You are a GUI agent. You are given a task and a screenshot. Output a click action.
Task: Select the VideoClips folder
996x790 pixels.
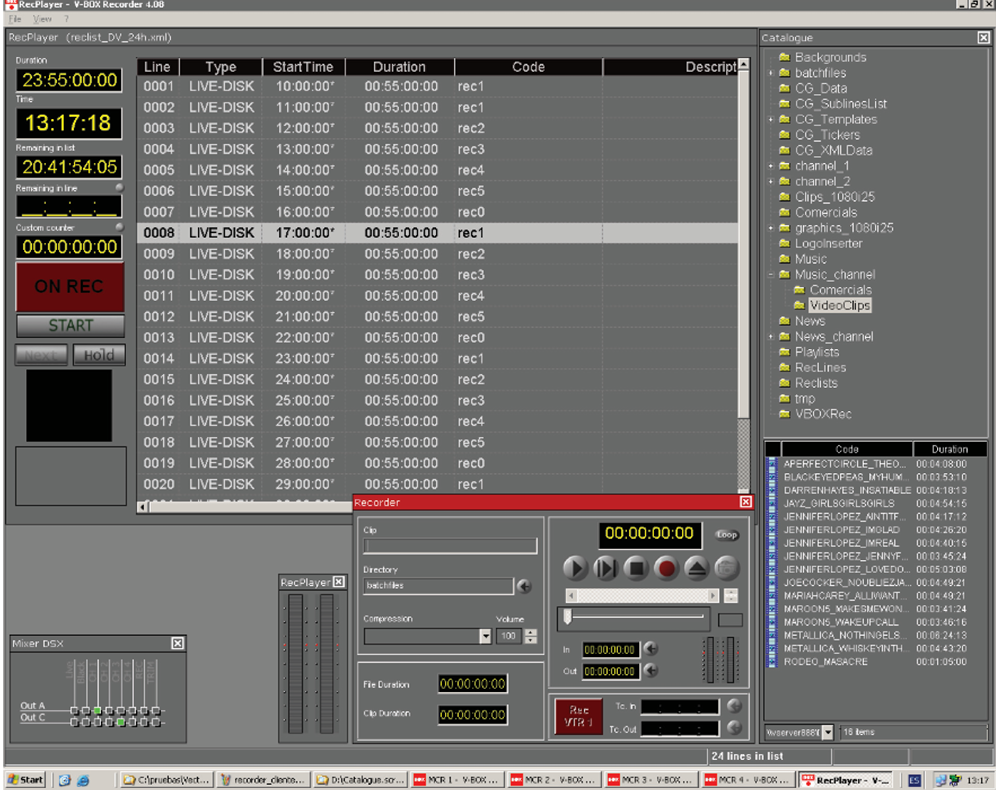tap(839, 305)
